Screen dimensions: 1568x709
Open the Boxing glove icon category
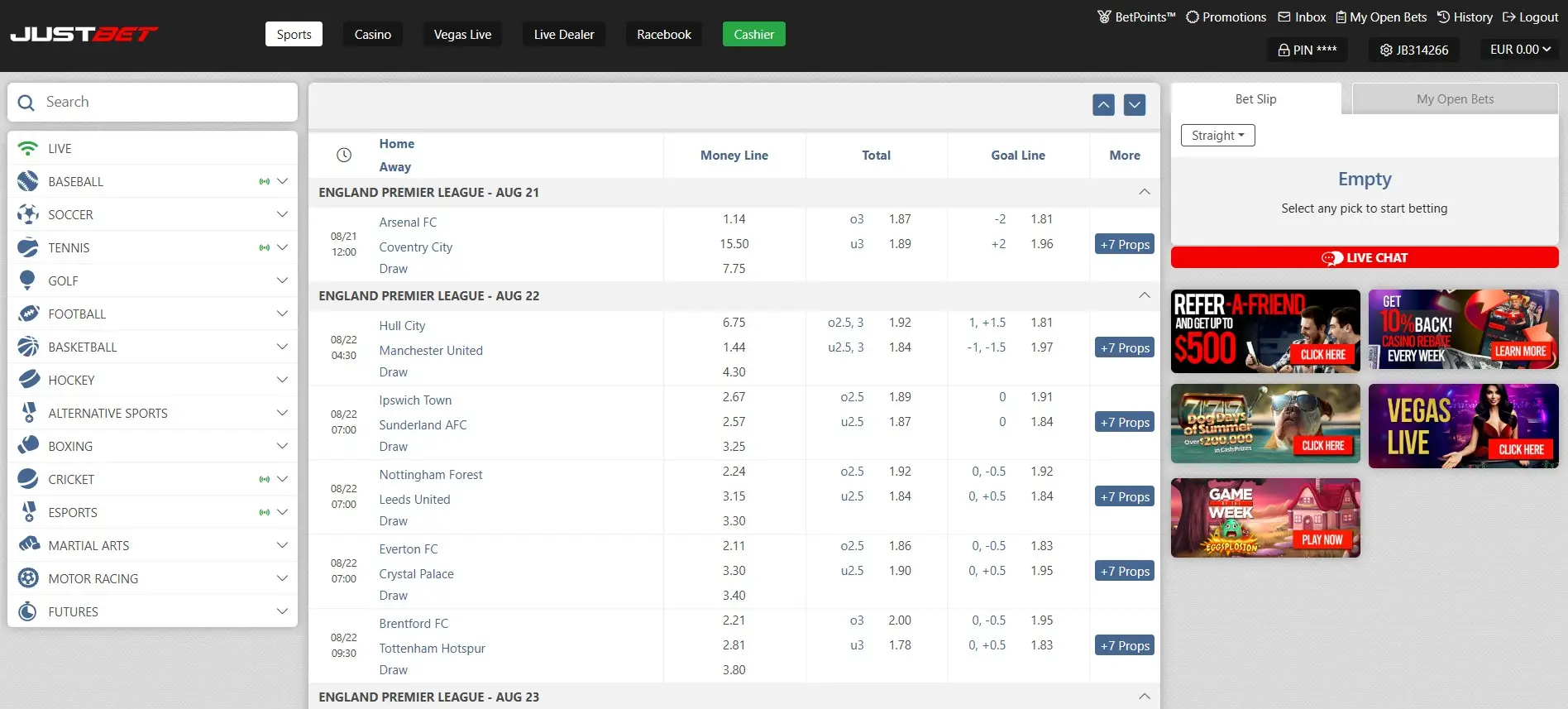(x=27, y=446)
